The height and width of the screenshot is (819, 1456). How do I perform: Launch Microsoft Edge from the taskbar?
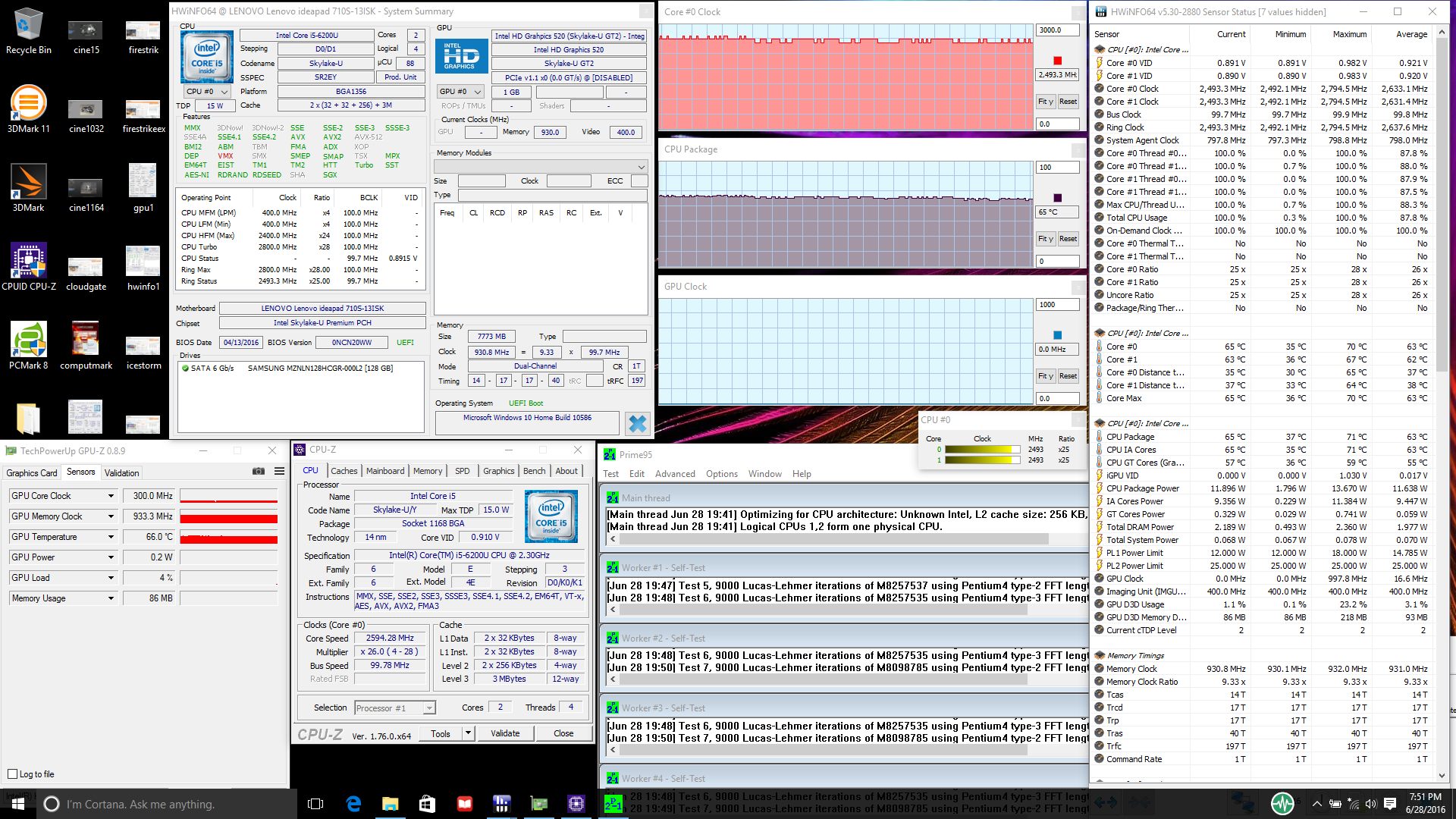[353, 804]
